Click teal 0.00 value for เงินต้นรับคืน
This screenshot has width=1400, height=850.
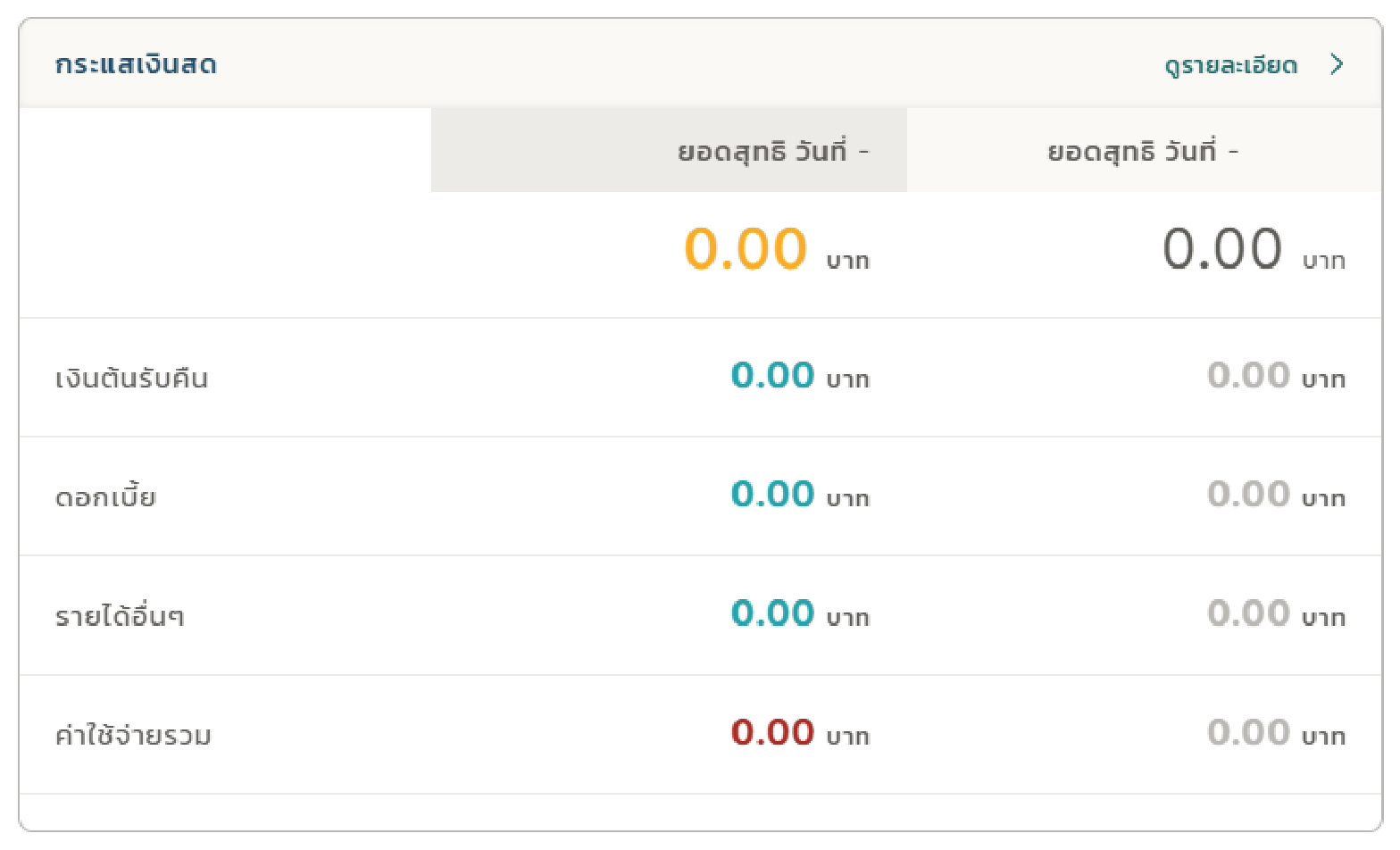(772, 376)
